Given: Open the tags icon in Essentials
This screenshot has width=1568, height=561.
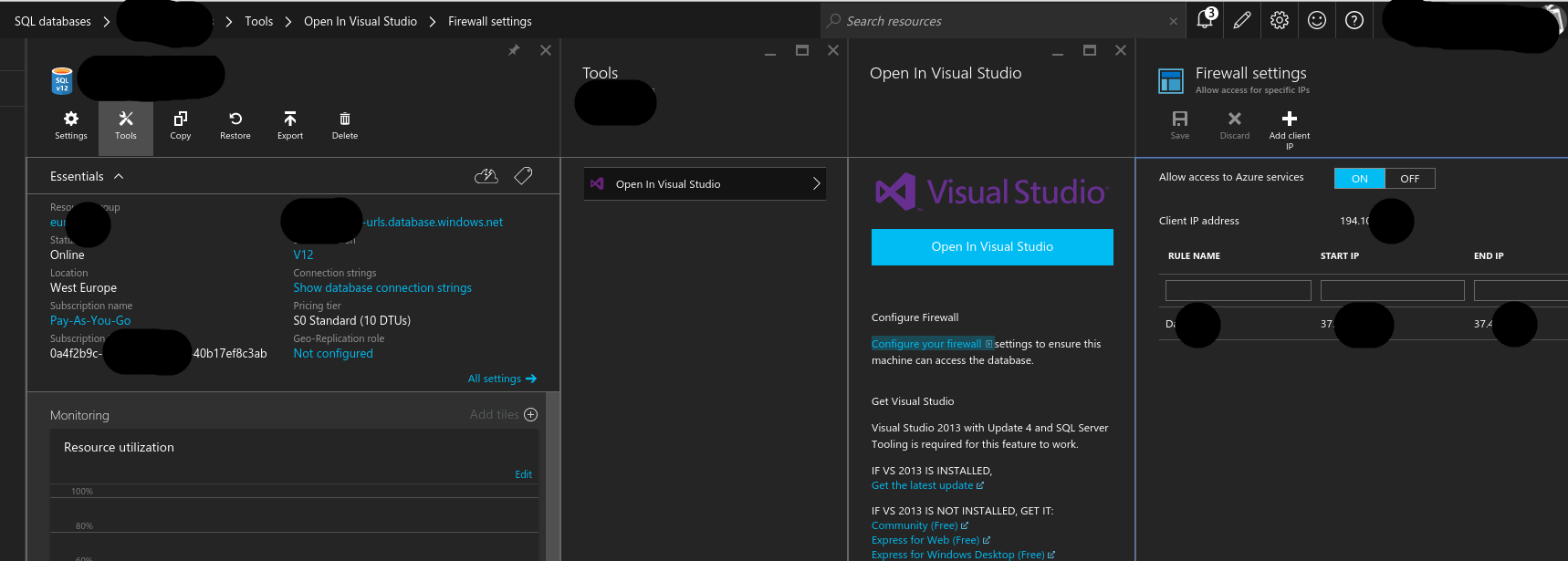Looking at the screenshot, I should (x=524, y=175).
